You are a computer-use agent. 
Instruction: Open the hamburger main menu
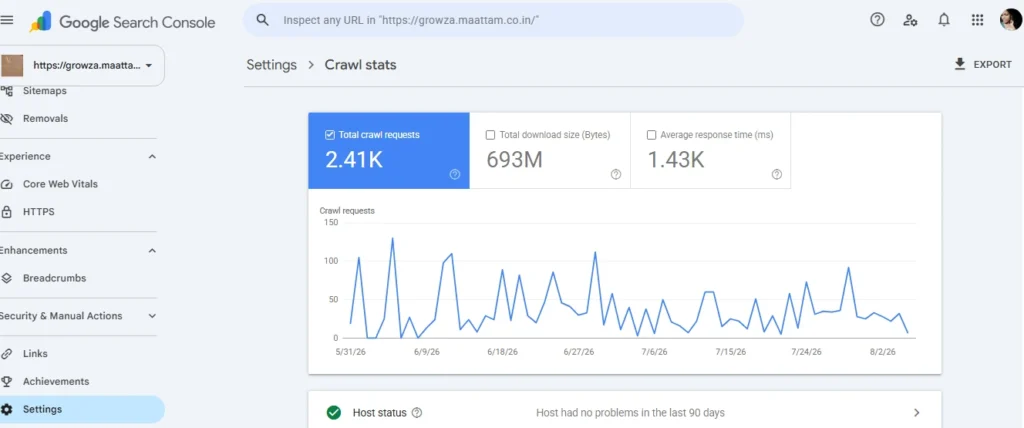(x=7, y=20)
